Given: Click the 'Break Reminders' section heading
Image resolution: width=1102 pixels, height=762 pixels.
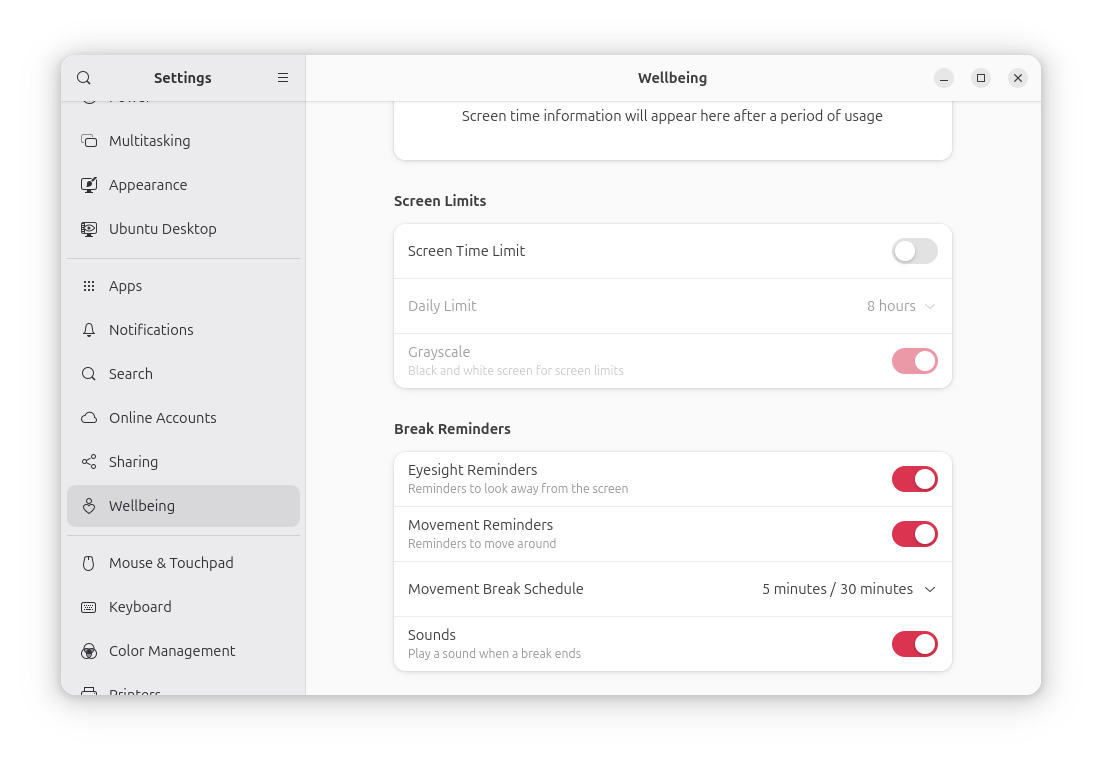Looking at the screenshot, I should click(x=452, y=429).
